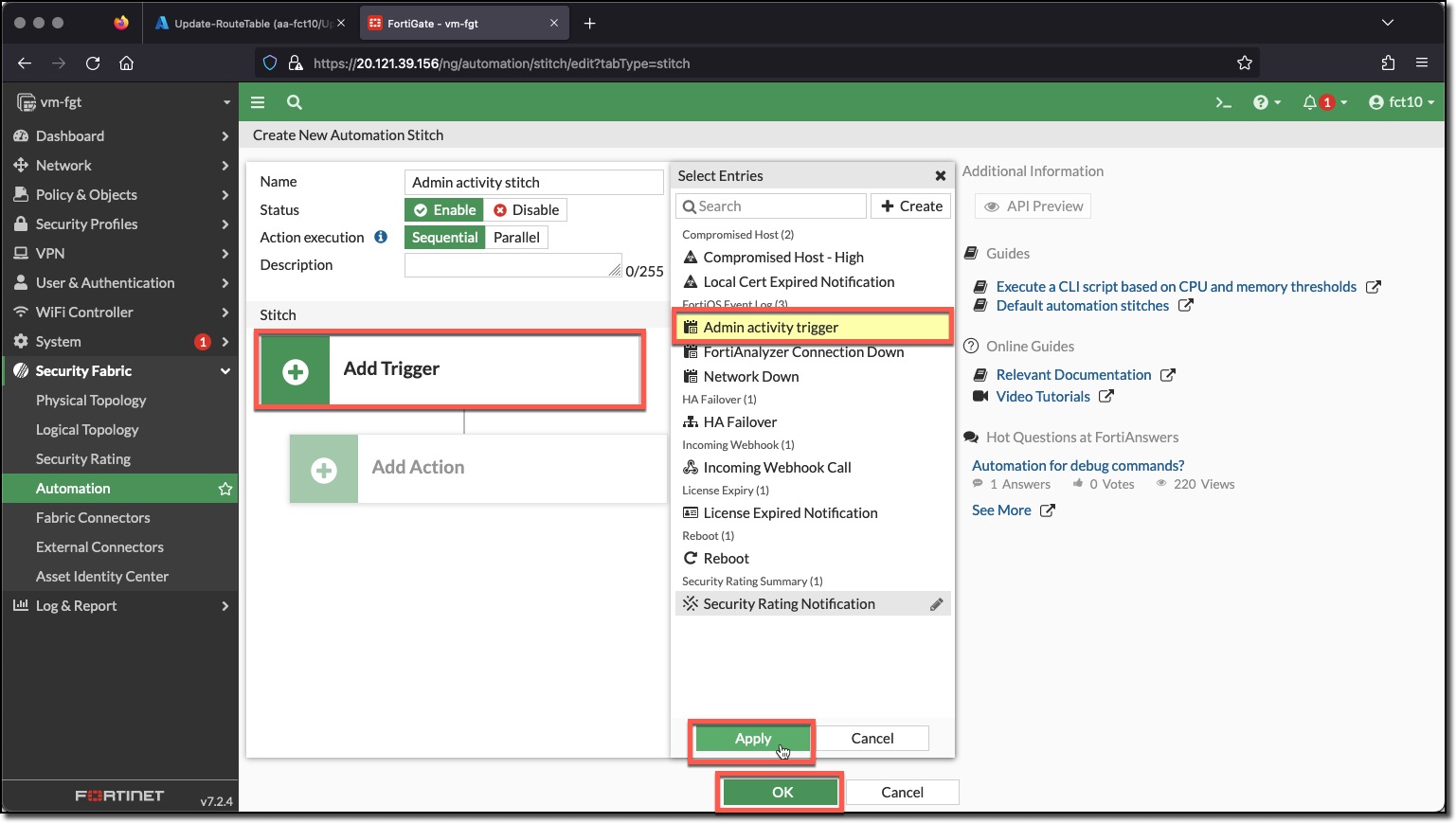Select Compromised Host - High trigger

click(x=813, y=258)
